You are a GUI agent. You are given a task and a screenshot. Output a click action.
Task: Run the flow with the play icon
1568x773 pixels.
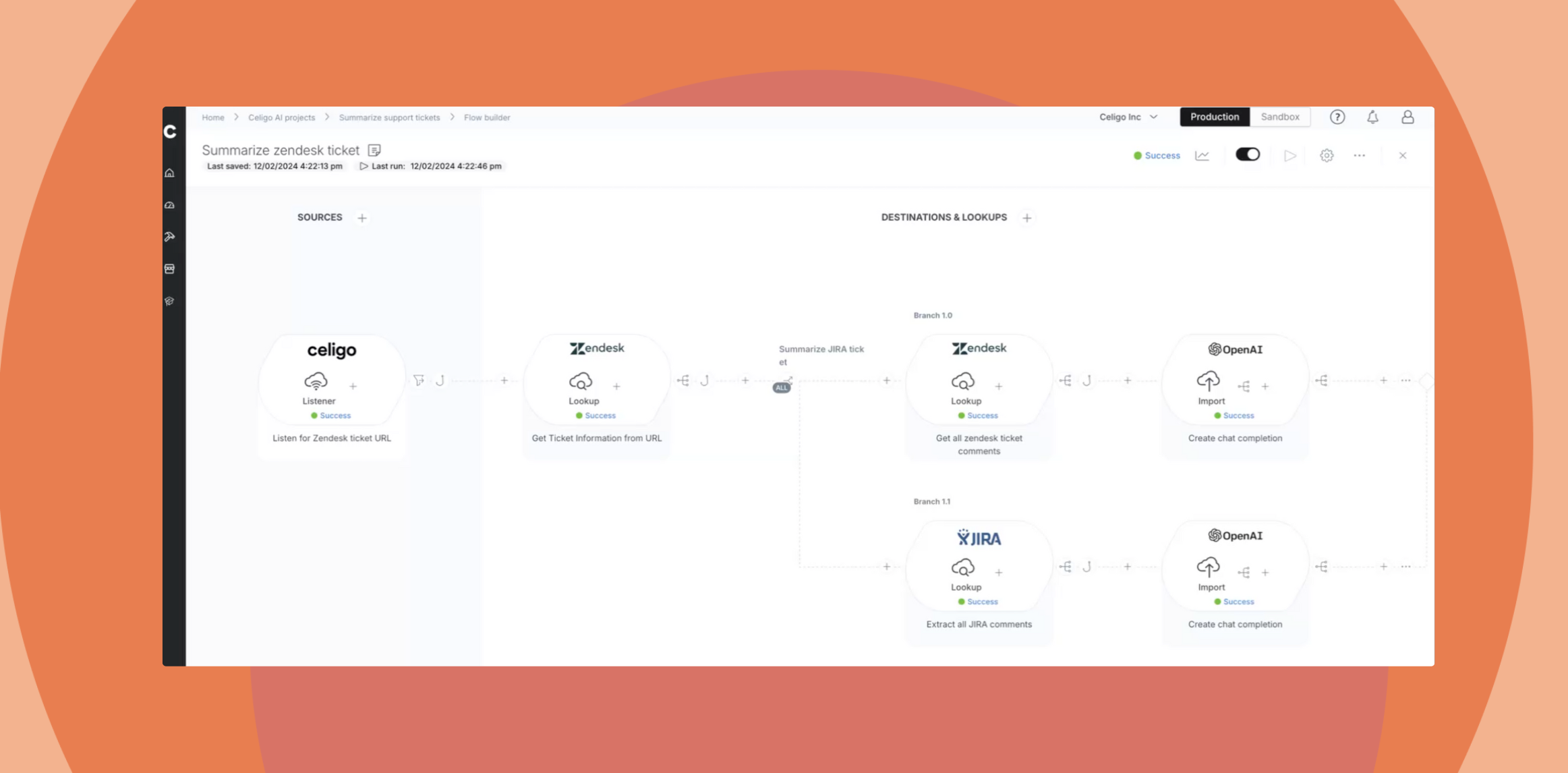tap(1290, 156)
